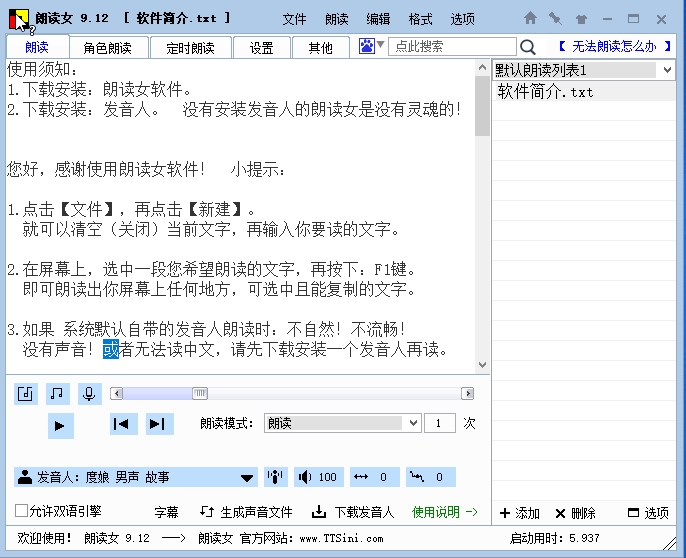Screen dimensions: 686x558
Task: Switch to the 其他 tab
Action: 321,47
